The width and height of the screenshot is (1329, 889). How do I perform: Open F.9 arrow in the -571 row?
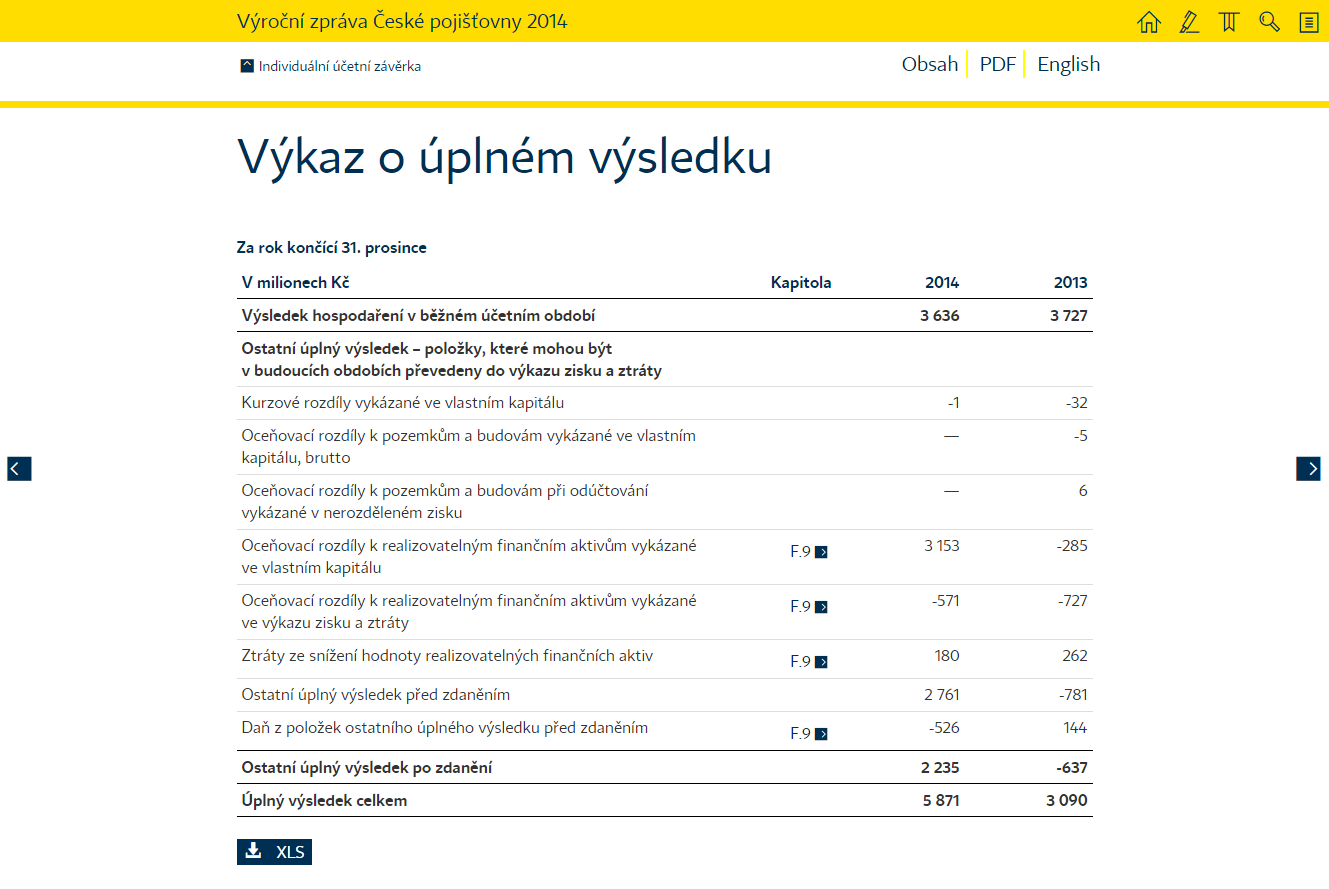click(821, 607)
